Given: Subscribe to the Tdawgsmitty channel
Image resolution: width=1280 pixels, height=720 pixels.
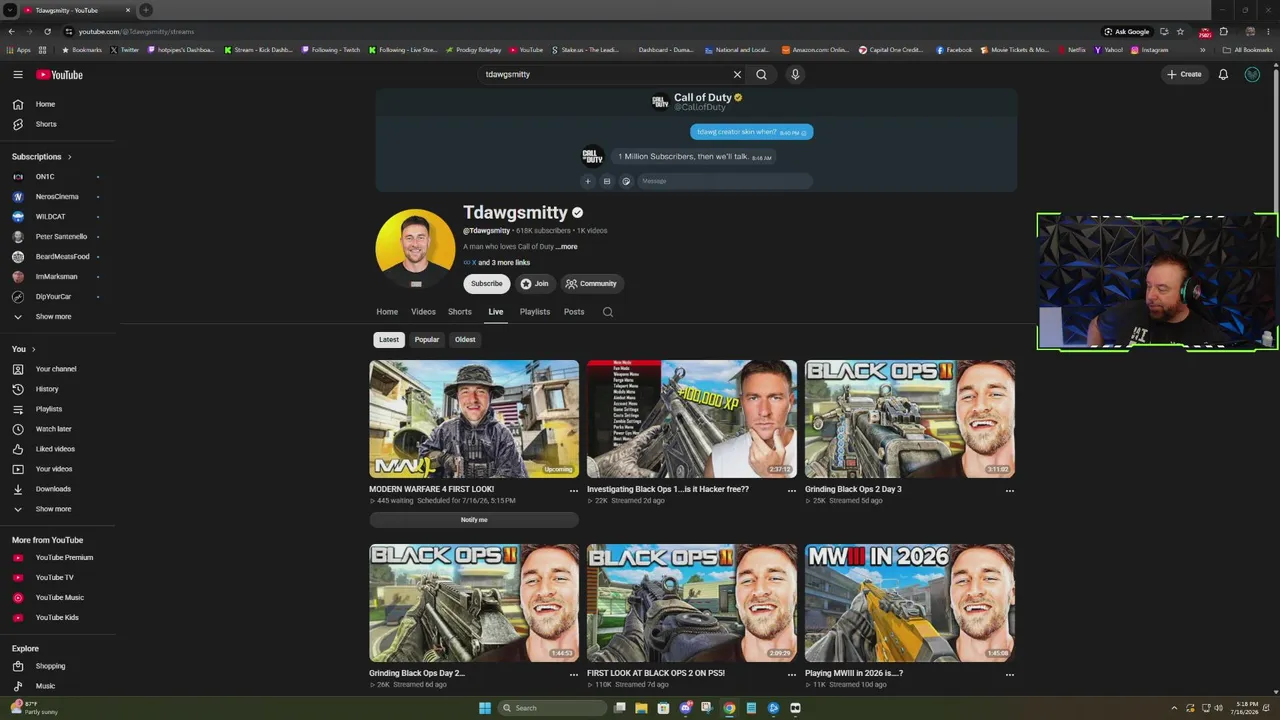Looking at the screenshot, I should coord(487,284).
